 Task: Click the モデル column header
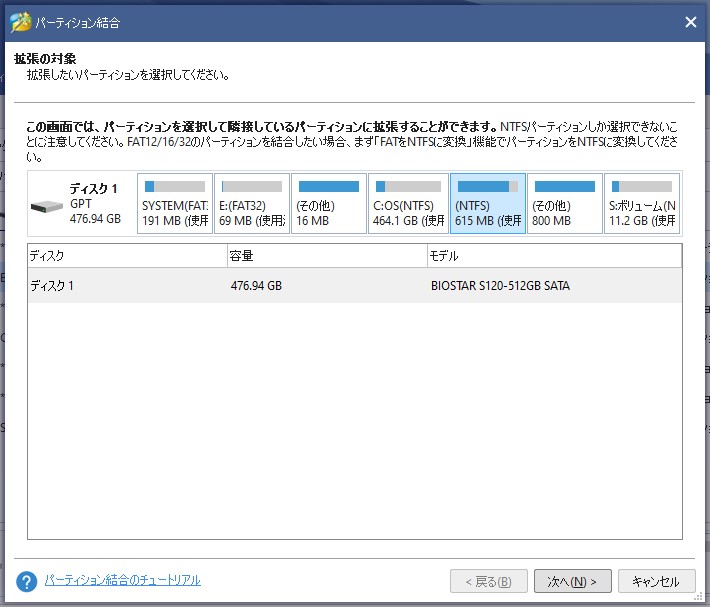(x=553, y=256)
